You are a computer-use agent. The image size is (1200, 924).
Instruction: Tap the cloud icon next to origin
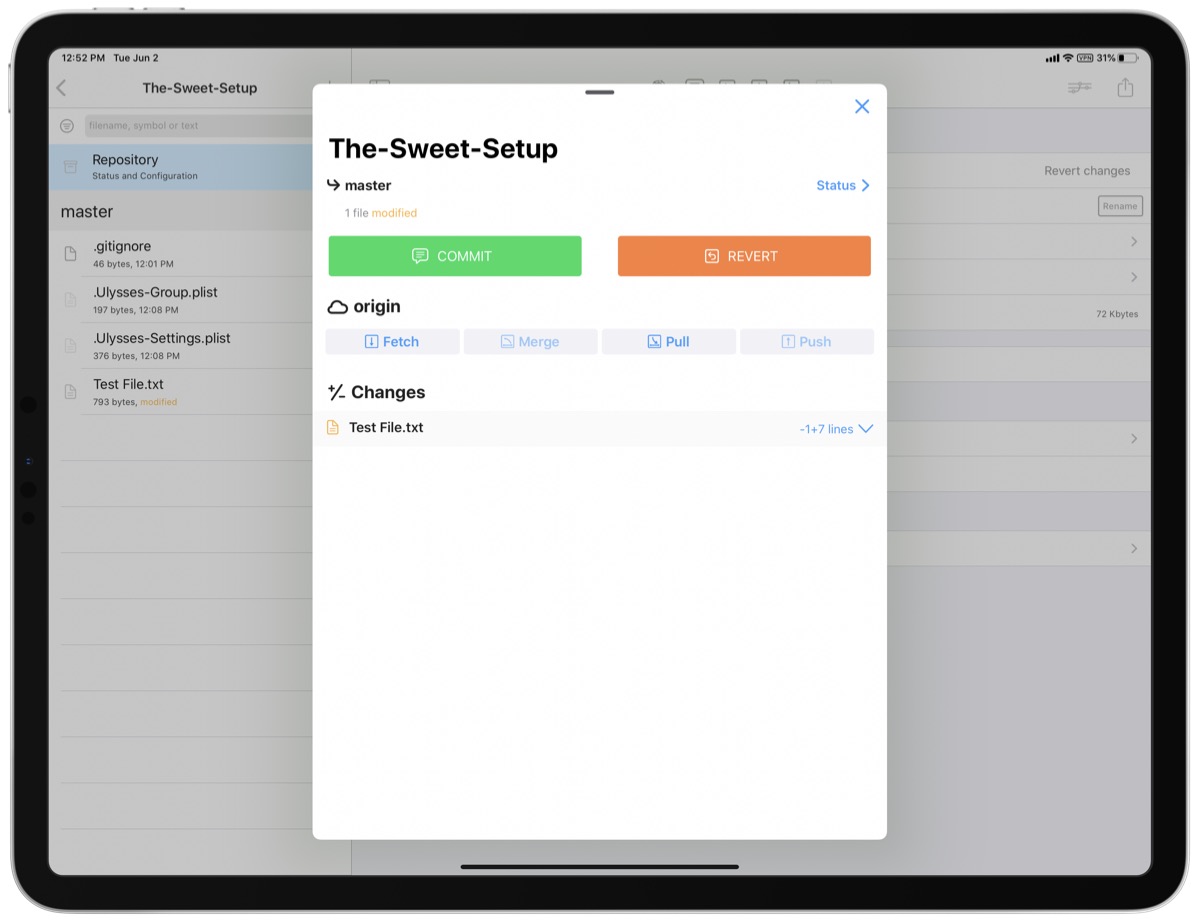(338, 307)
